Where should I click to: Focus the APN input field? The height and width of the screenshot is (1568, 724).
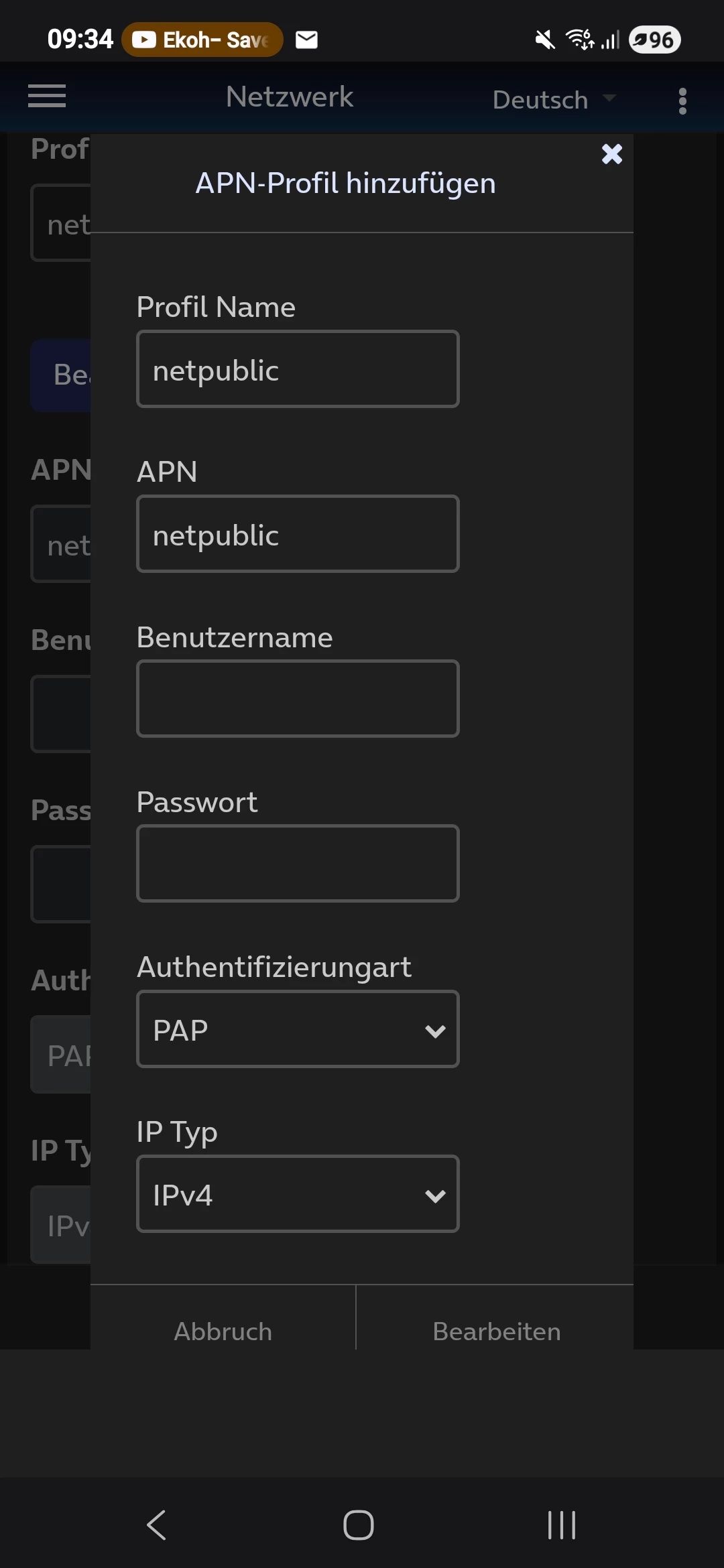coord(298,534)
